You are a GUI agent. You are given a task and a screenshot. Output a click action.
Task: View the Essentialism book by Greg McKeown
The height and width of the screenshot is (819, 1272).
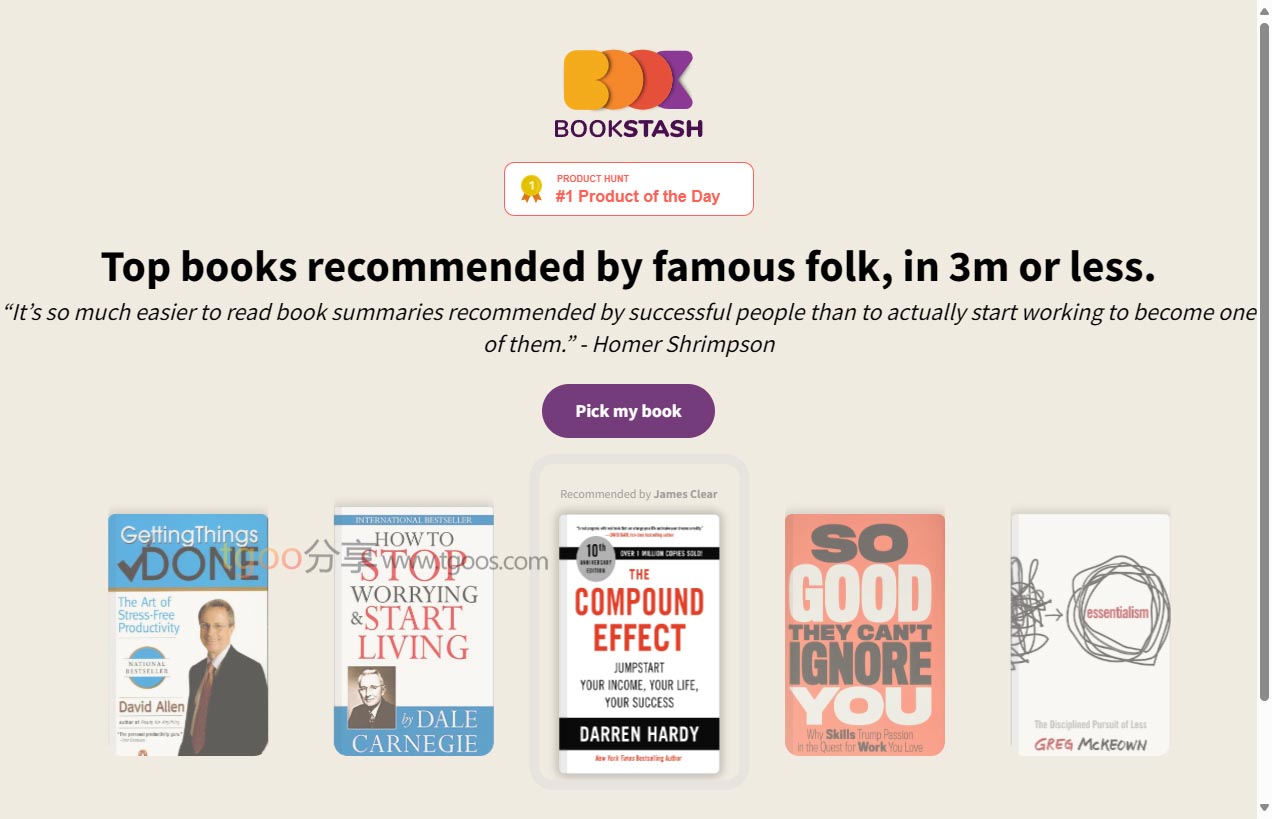tap(1090, 634)
